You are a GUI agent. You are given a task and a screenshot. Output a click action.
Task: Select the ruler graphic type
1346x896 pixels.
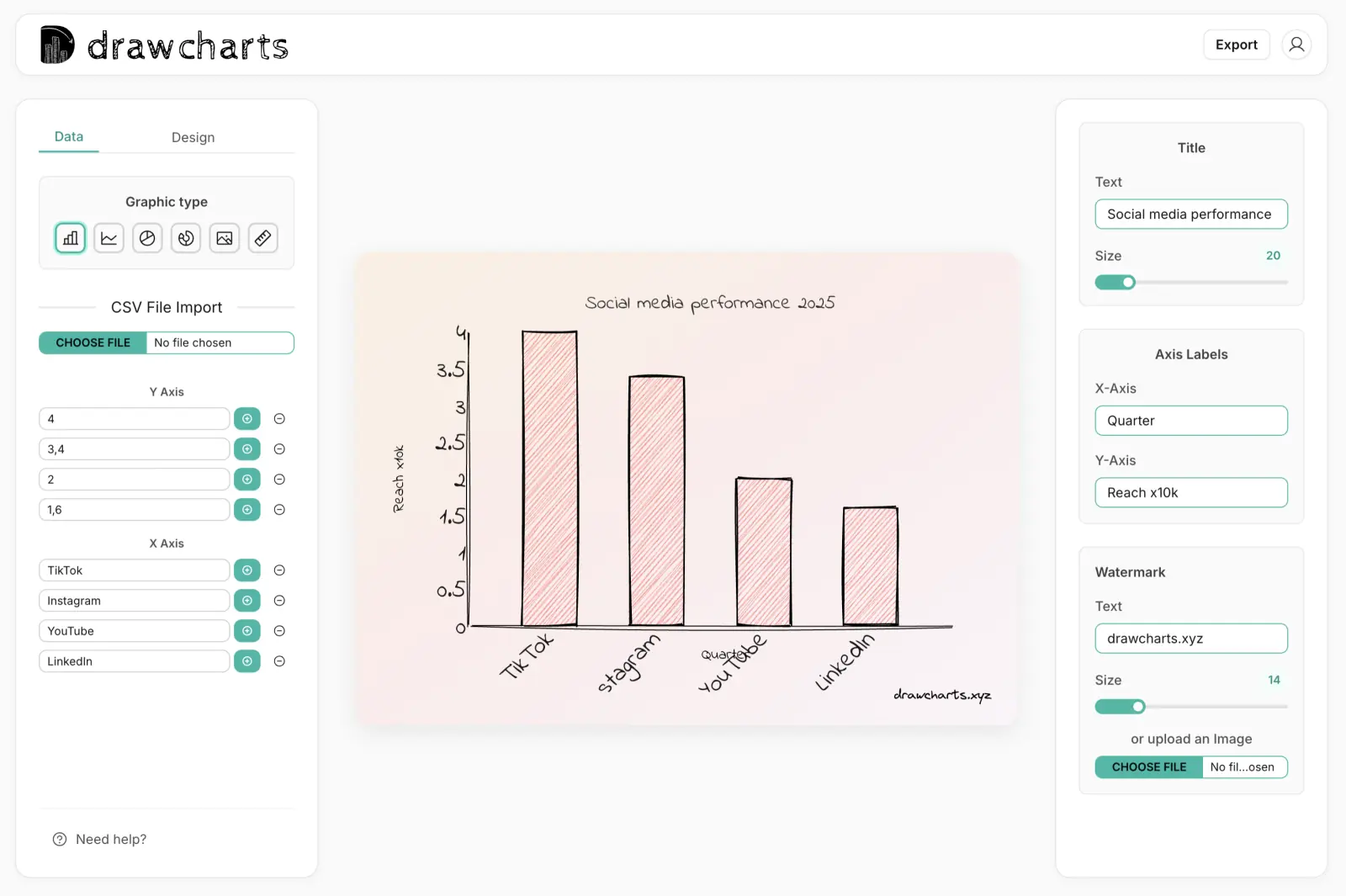tap(262, 238)
